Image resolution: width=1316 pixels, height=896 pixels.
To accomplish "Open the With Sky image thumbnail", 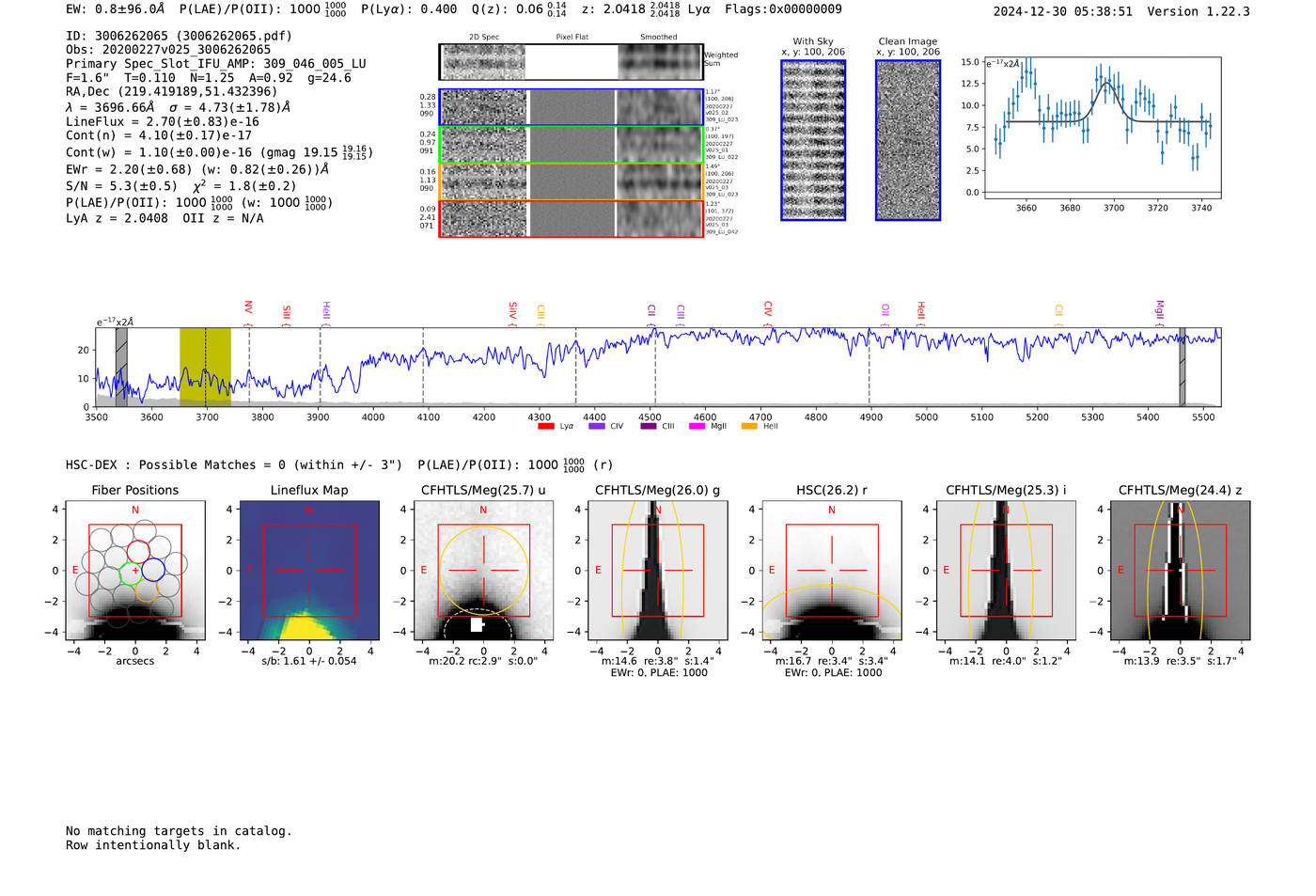I will pos(813,141).
